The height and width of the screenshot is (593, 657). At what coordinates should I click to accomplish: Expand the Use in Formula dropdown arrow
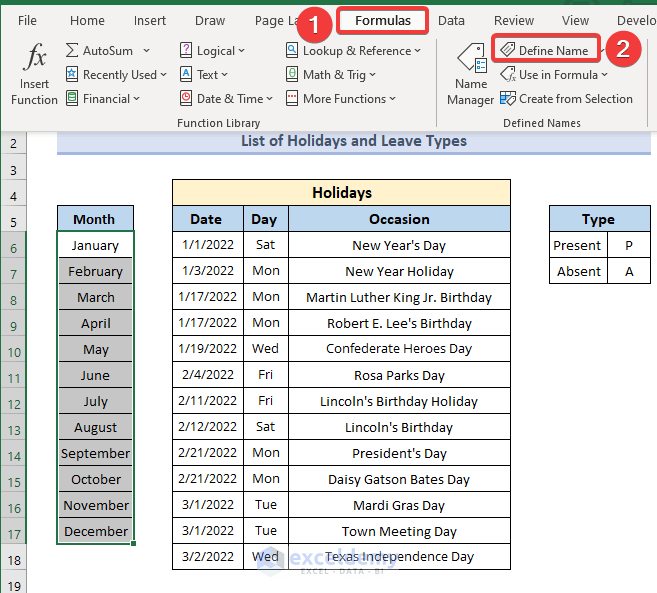[x=604, y=75]
